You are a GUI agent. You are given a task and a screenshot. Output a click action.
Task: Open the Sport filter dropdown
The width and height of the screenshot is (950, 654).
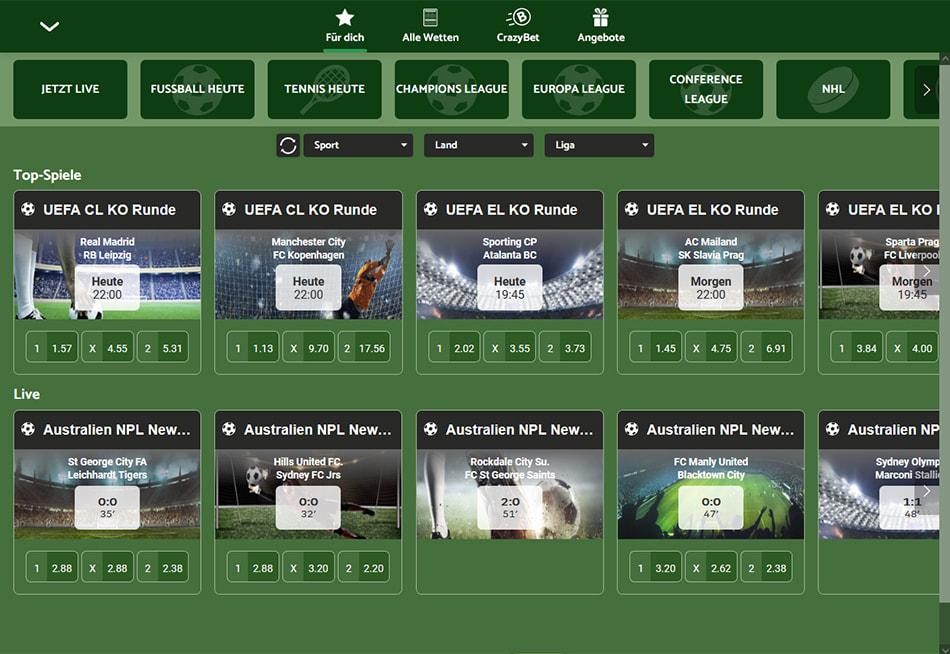coord(358,145)
